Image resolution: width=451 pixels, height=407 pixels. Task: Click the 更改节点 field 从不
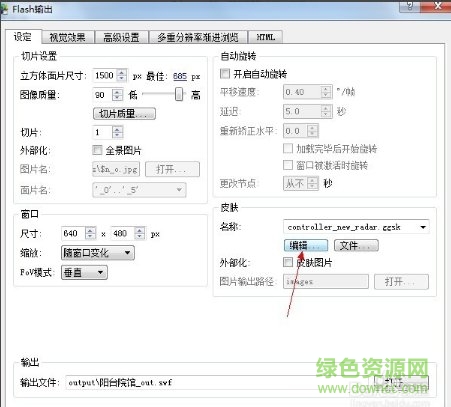coord(295,183)
